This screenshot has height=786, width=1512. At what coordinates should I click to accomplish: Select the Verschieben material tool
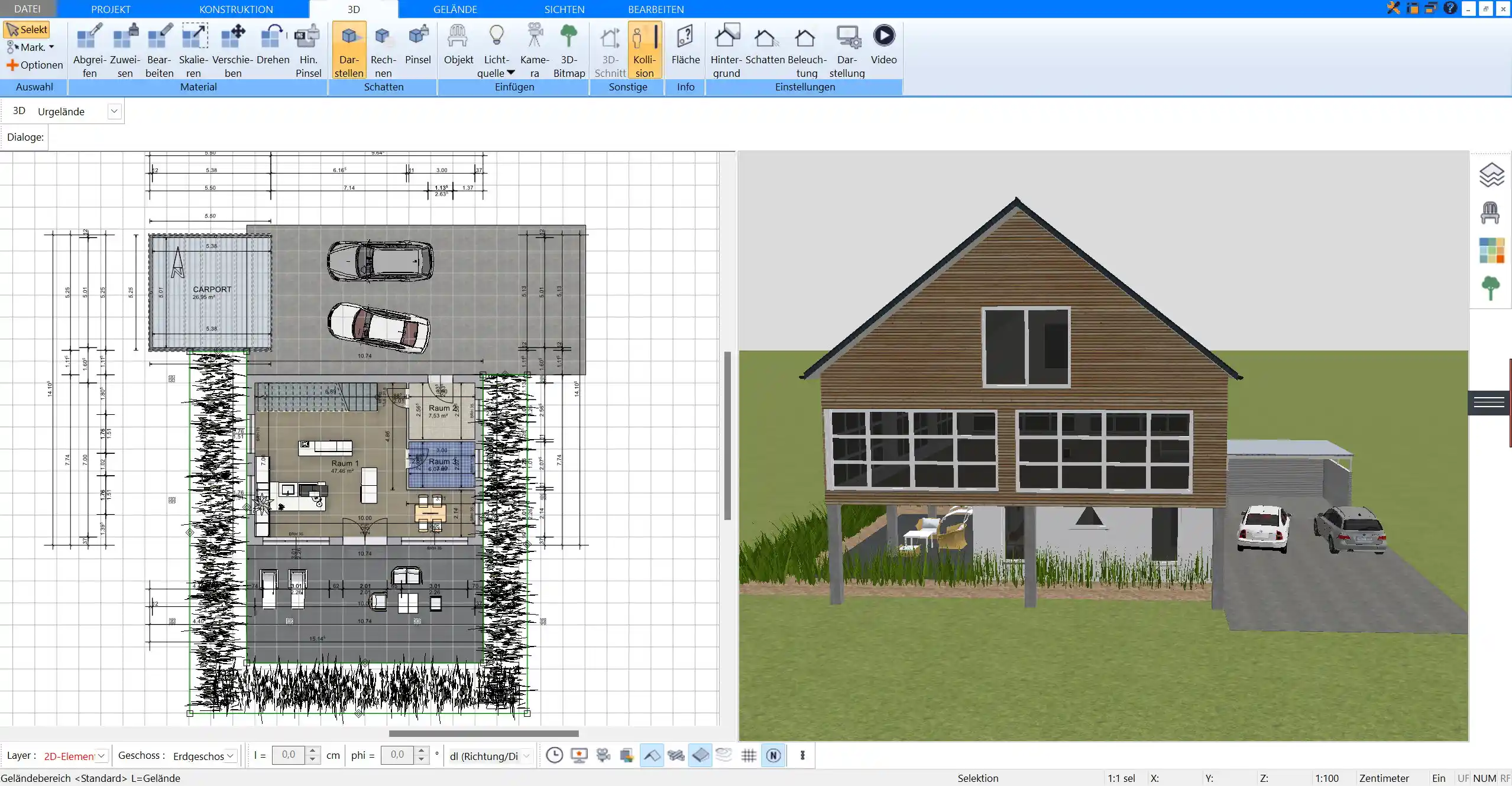233,50
